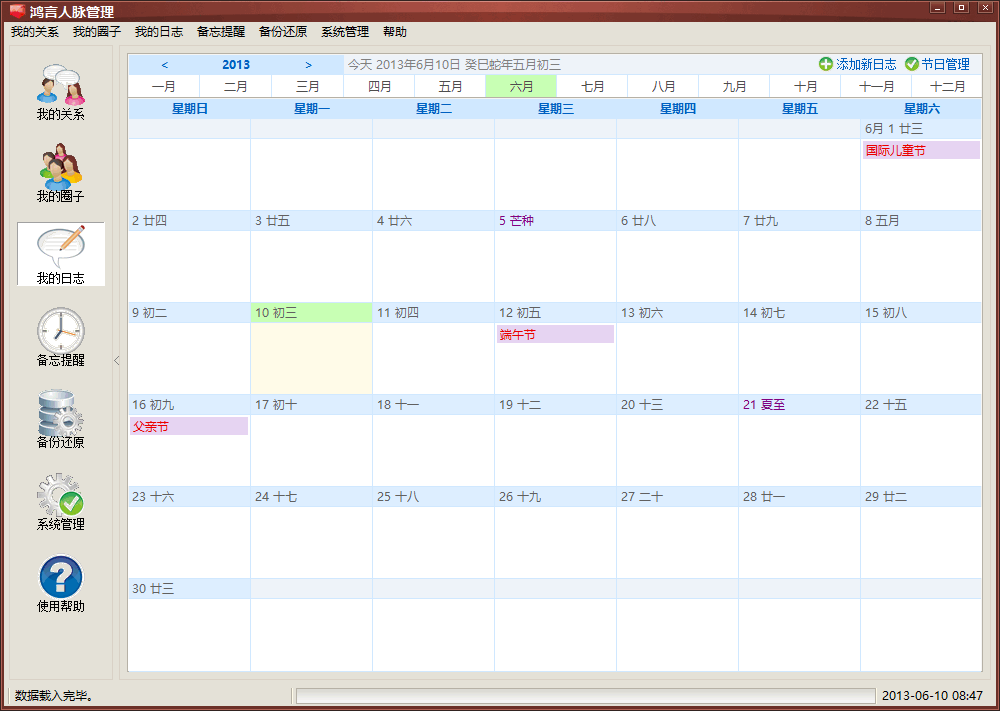Viewport: 1000px width, 711px height.
Task: Select the 父亲节 holiday entry
Action: tap(189, 427)
